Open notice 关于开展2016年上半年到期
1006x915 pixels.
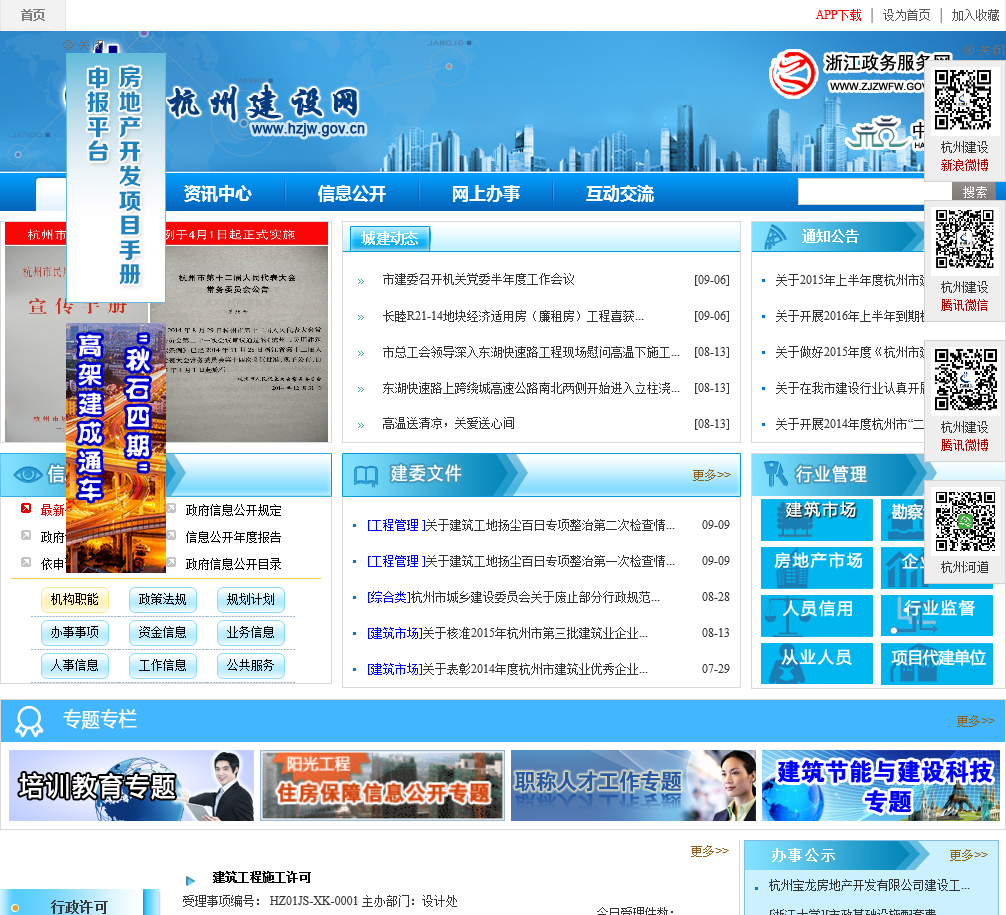[x=850, y=316]
